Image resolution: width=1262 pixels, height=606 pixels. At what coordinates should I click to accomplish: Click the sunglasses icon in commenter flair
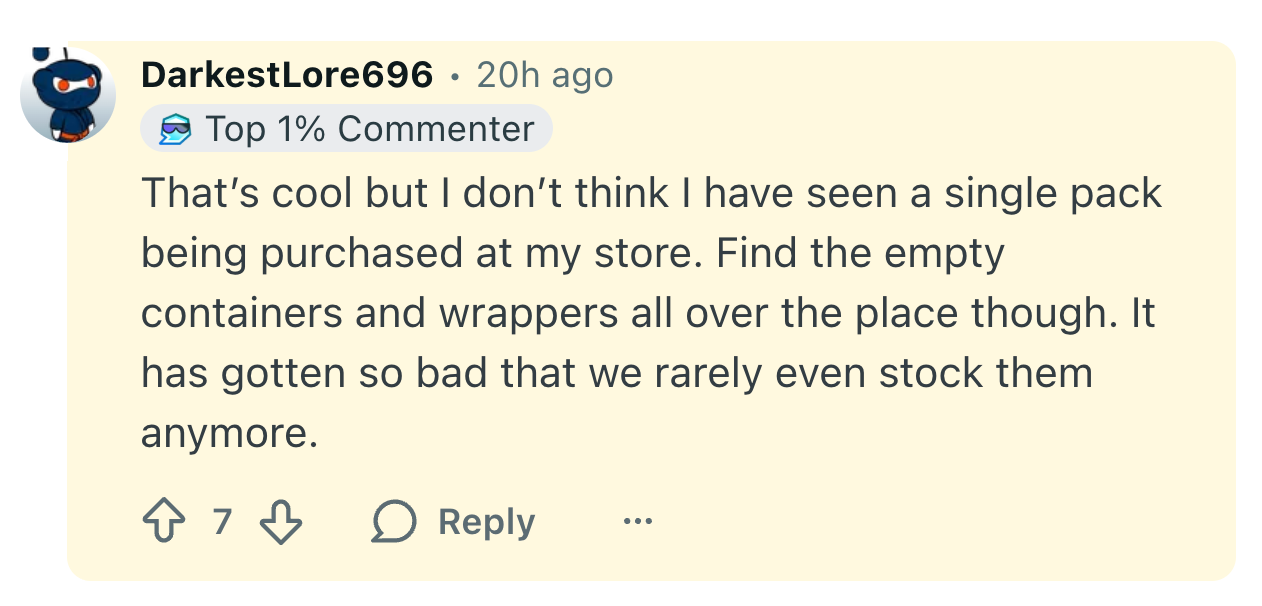coord(174,130)
